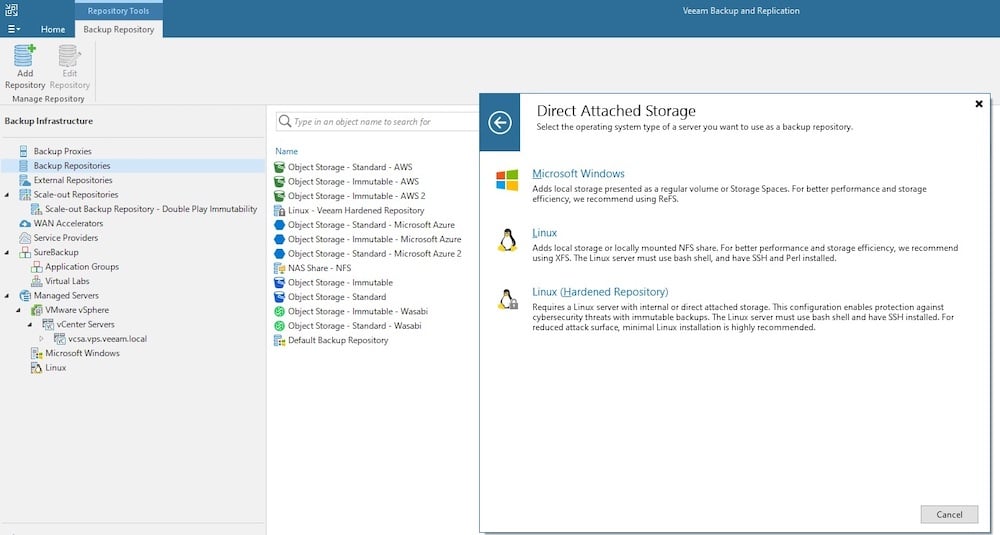Choose the Linux repository link
This screenshot has width=1000, height=535.
click(544, 233)
